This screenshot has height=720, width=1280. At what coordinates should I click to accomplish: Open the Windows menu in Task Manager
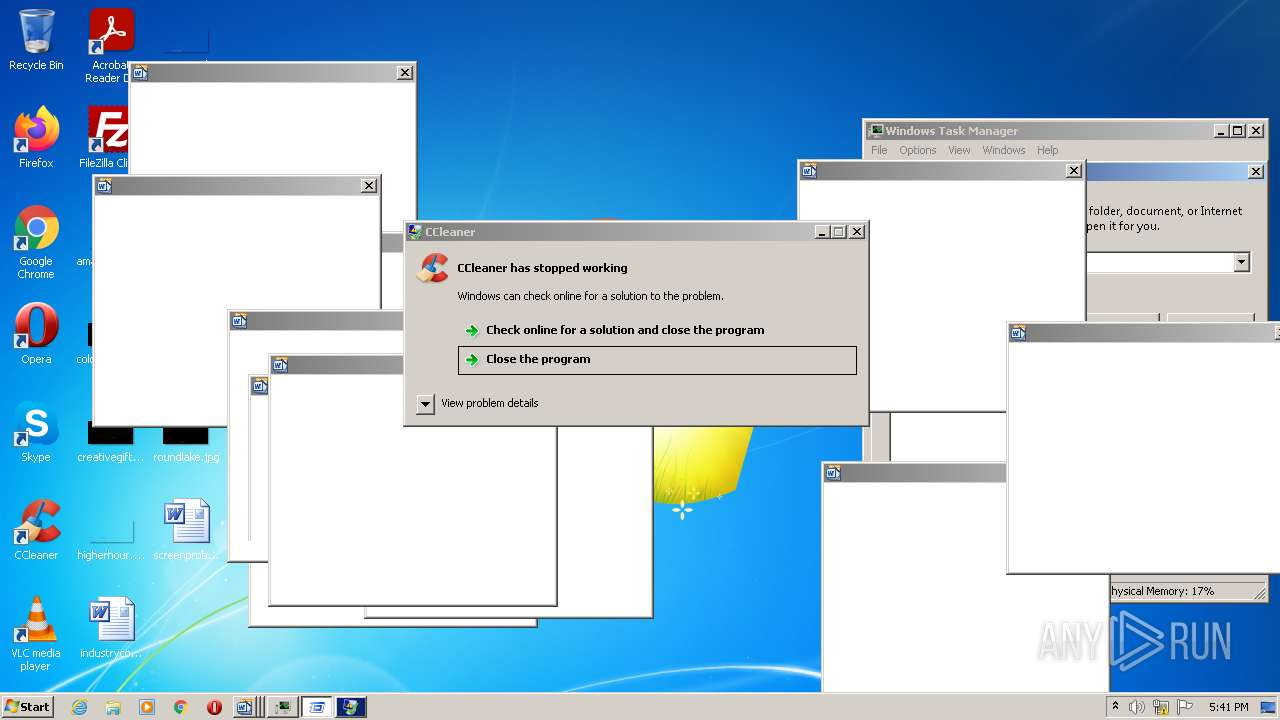pos(1003,150)
